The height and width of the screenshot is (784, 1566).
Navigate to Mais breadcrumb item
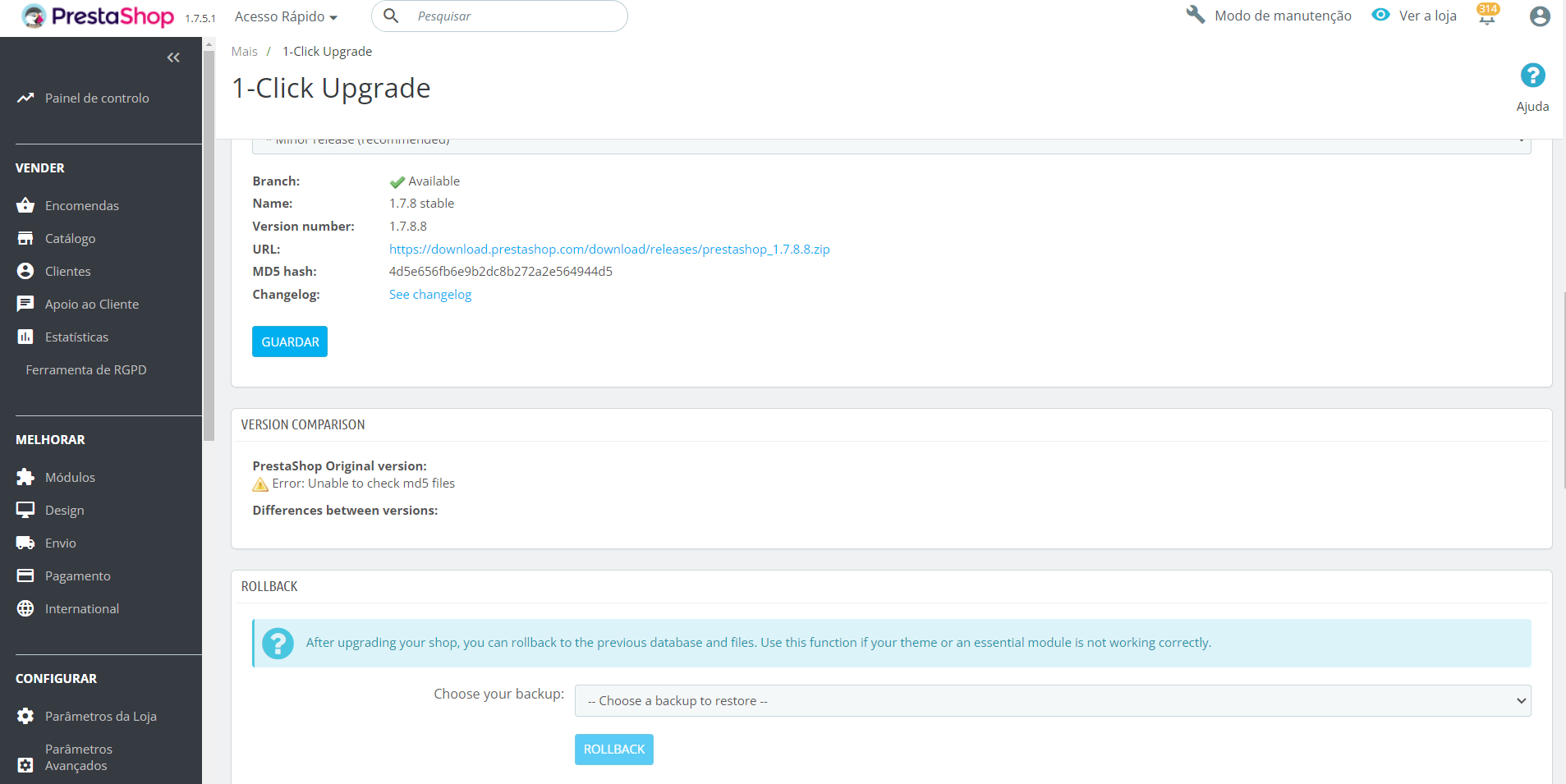point(244,51)
